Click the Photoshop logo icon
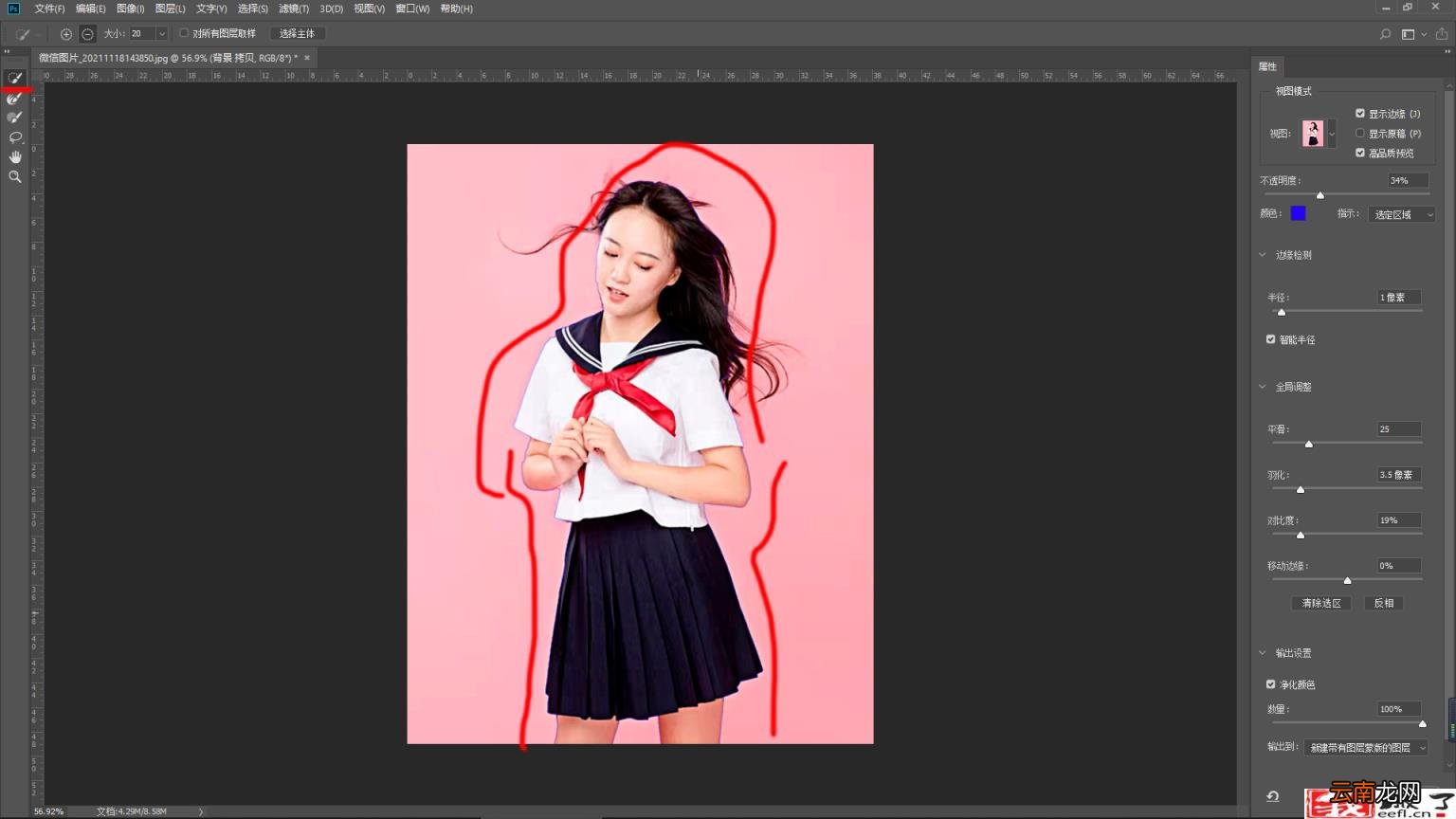This screenshot has width=1456, height=819. click(13, 9)
